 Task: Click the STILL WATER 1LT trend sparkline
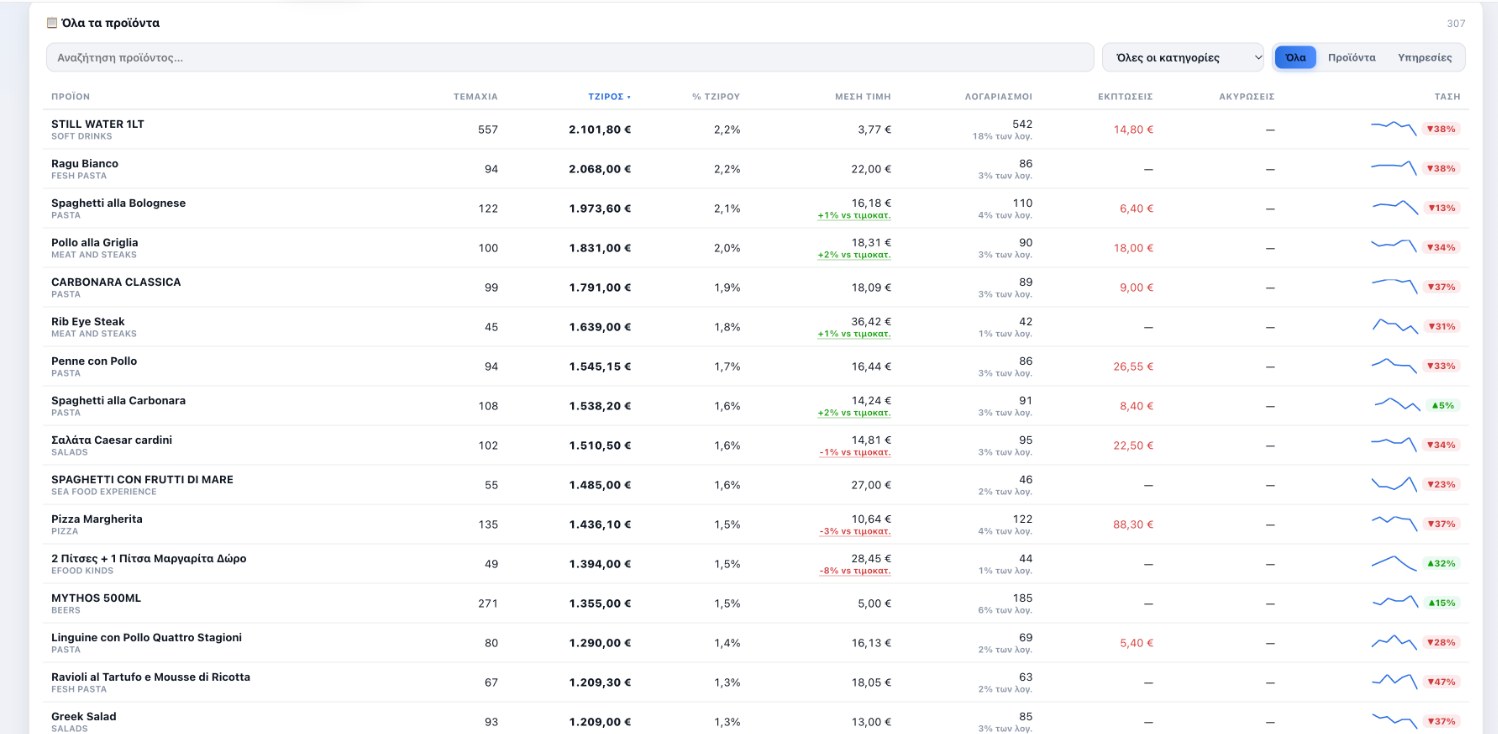click(x=1394, y=128)
